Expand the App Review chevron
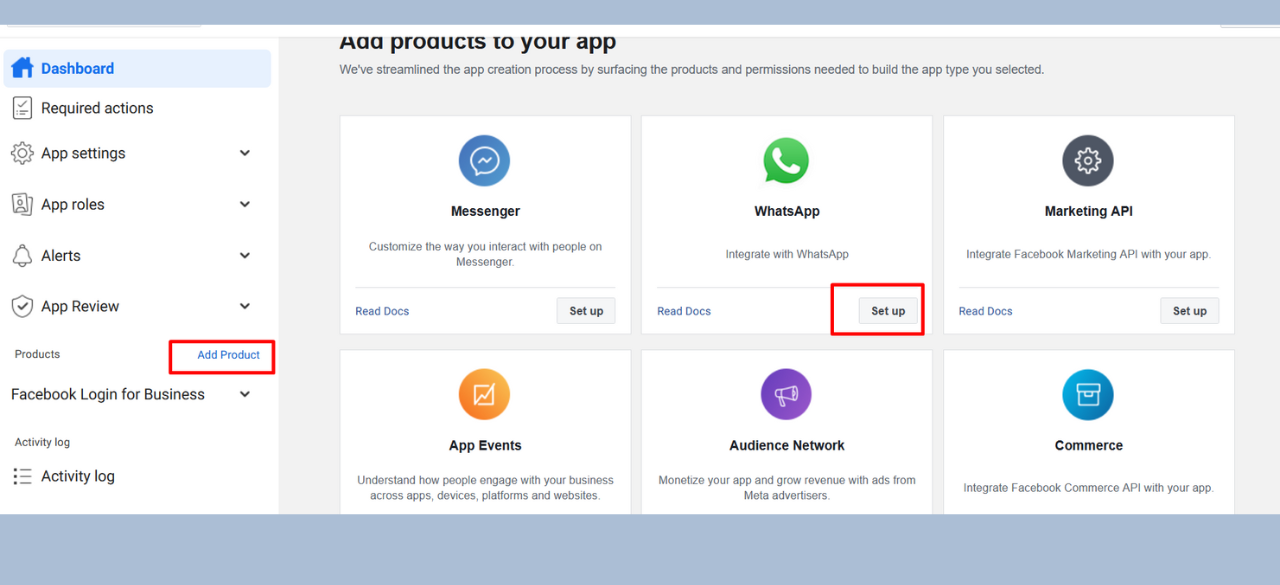The height and width of the screenshot is (585, 1280). pyautogui.click(x=245, y=306)
